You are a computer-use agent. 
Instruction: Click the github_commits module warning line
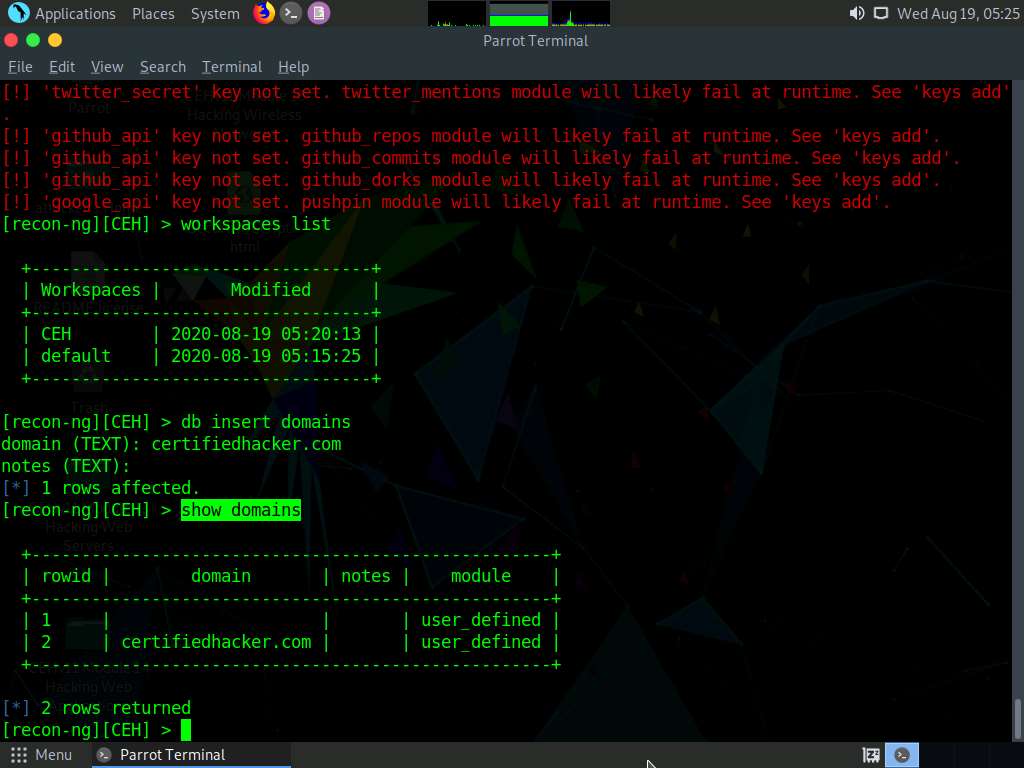481,158
